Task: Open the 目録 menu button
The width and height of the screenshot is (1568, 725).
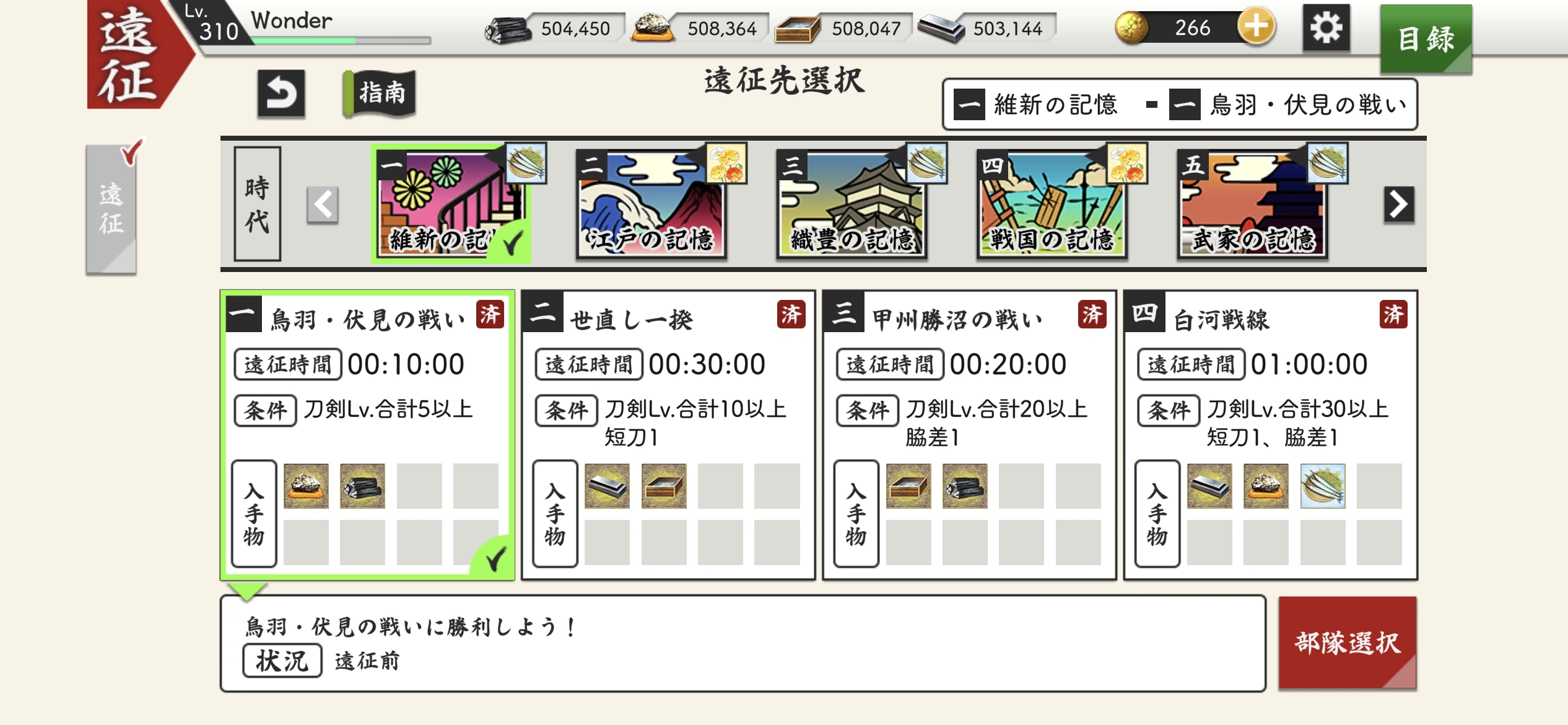Action: click(1426, 39)
